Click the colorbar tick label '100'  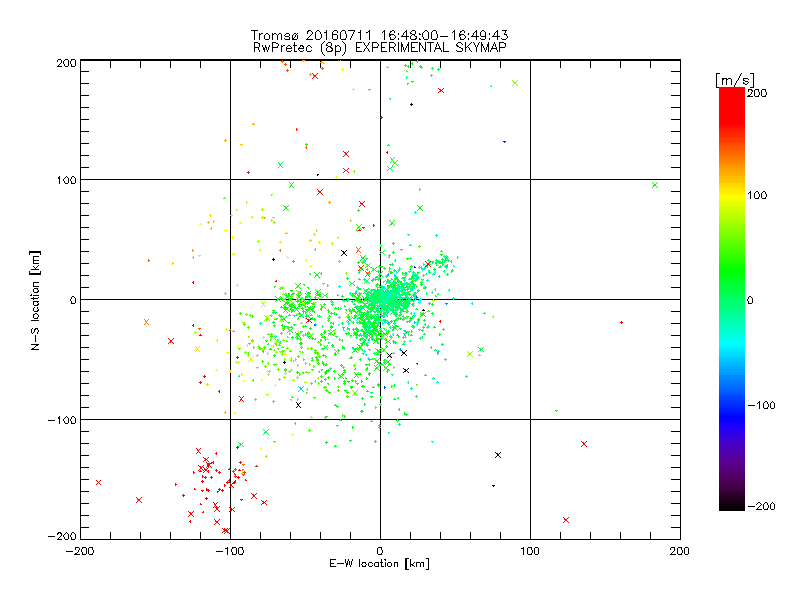click(757, 195)
